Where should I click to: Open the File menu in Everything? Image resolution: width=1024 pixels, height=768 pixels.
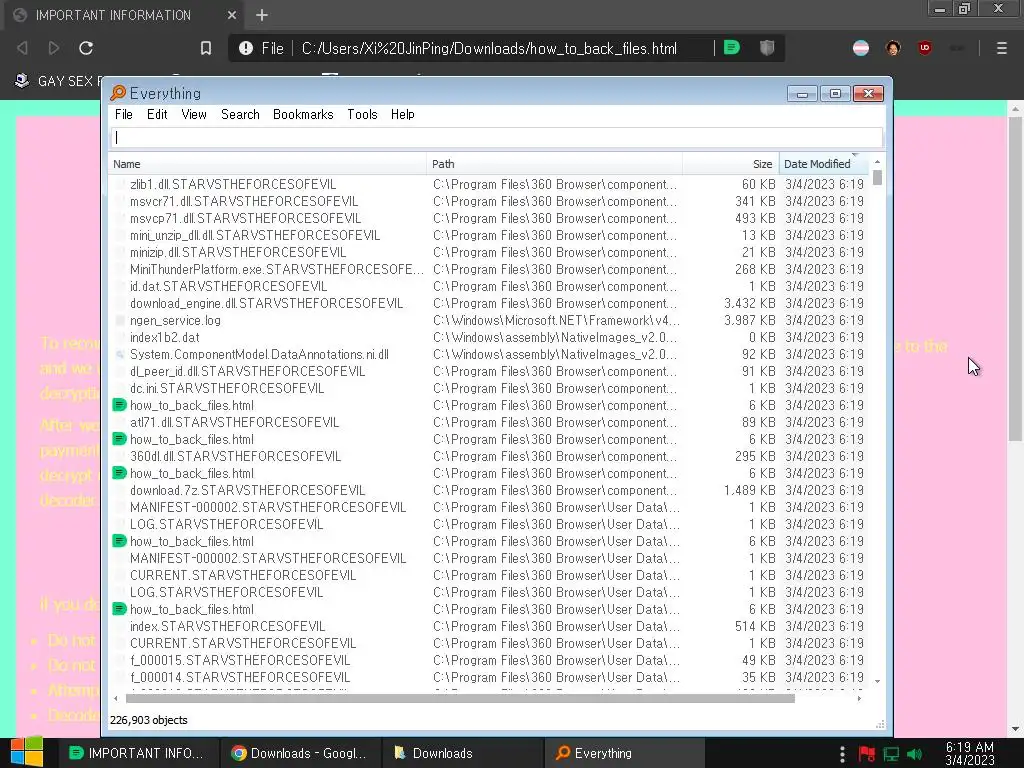click(x=123, y=114)
